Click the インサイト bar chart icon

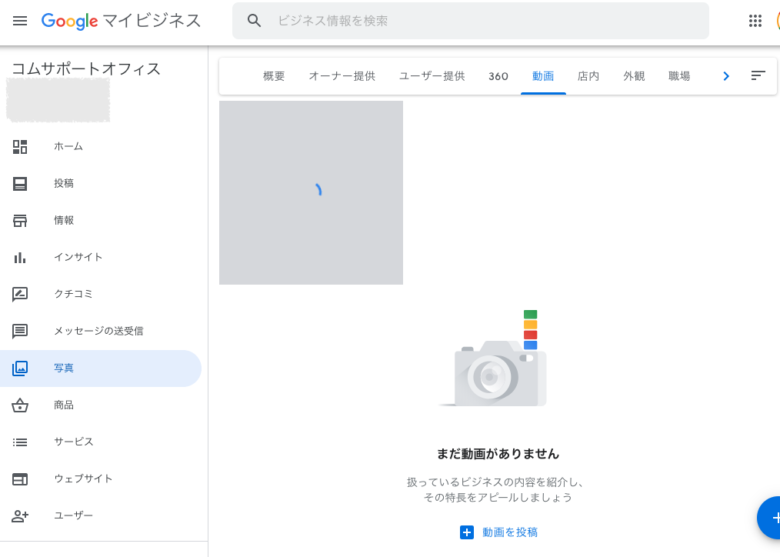pos(20,258)
